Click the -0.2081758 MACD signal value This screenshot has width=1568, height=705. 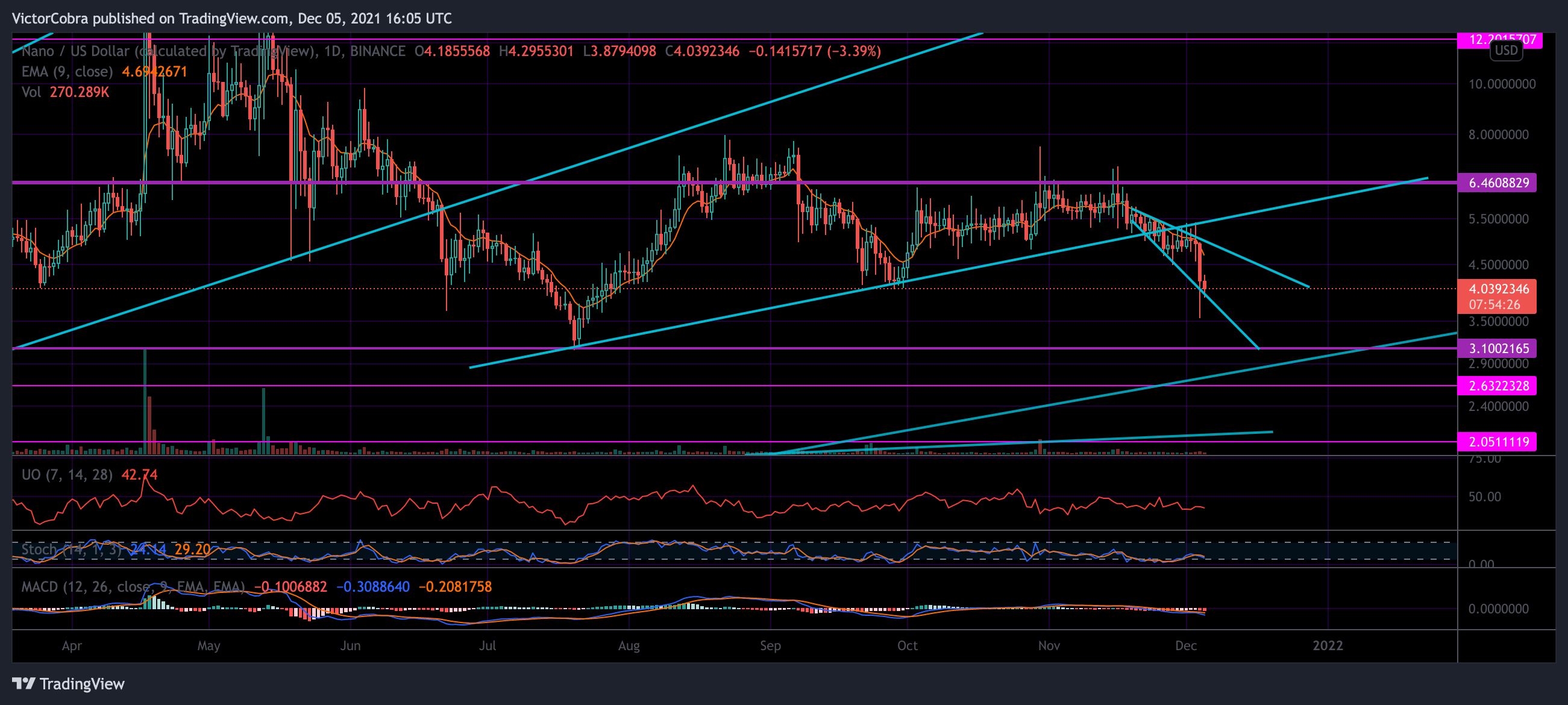(455, 586)
